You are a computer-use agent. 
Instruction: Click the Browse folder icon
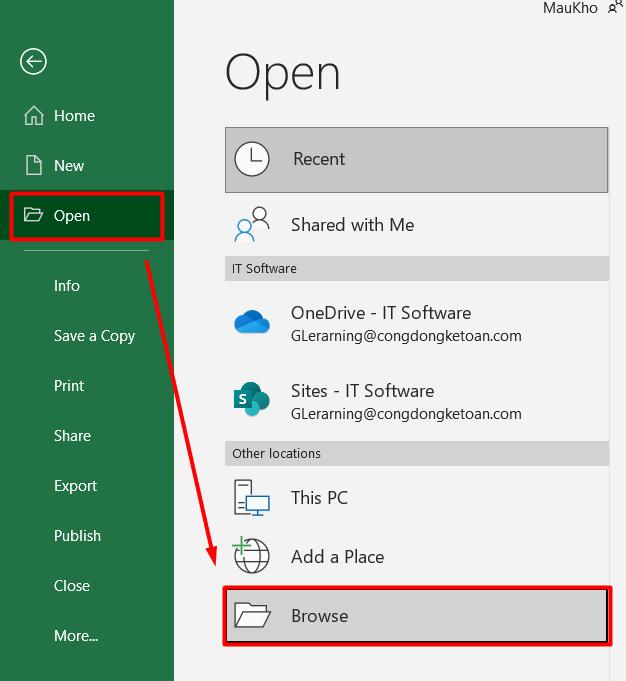(252, 615)
